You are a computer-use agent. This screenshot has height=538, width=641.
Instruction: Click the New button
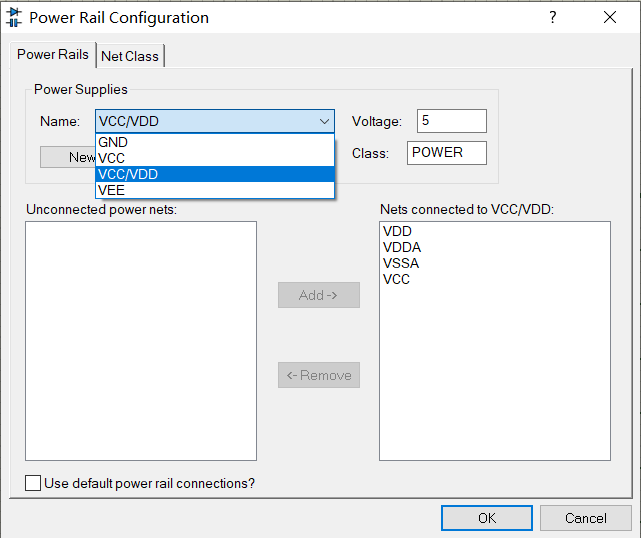tap(68, 157)
